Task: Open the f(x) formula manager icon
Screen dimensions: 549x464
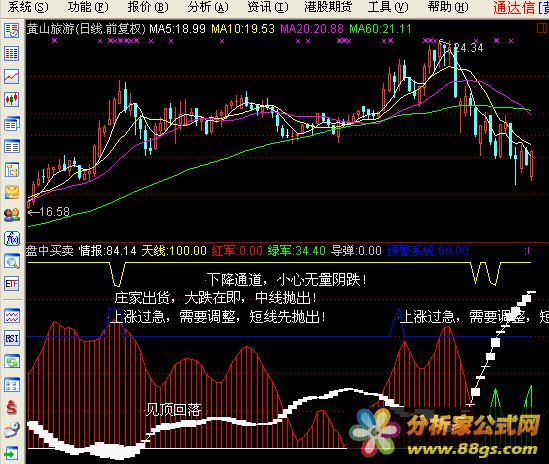Action: tap(12, 238)
